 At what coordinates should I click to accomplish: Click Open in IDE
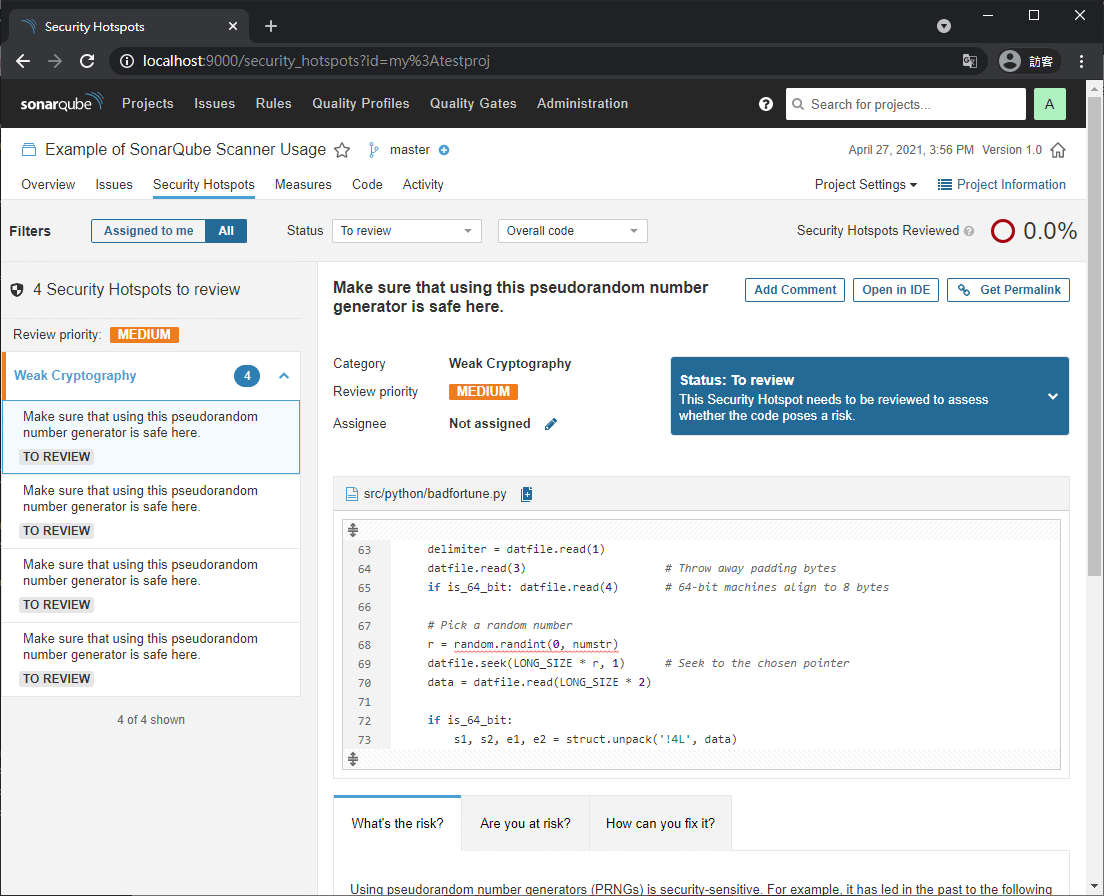[896, 290]
